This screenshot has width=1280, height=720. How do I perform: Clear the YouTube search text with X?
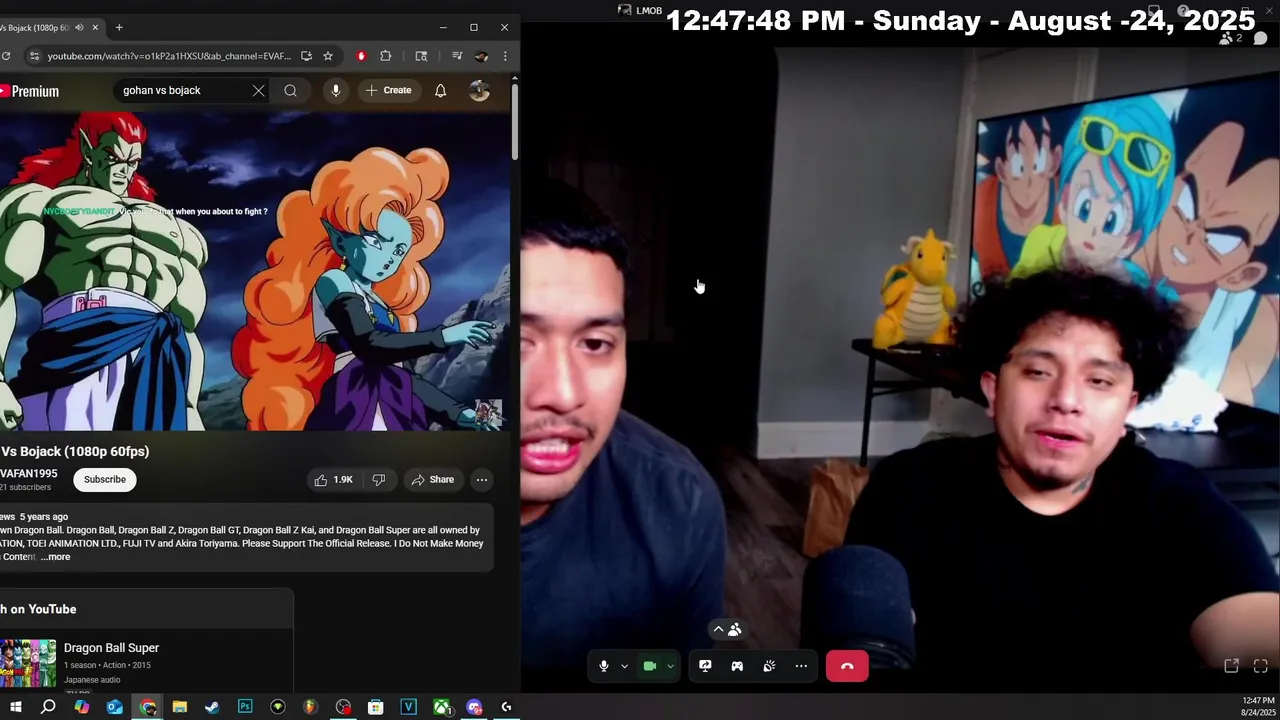(258, 90)
